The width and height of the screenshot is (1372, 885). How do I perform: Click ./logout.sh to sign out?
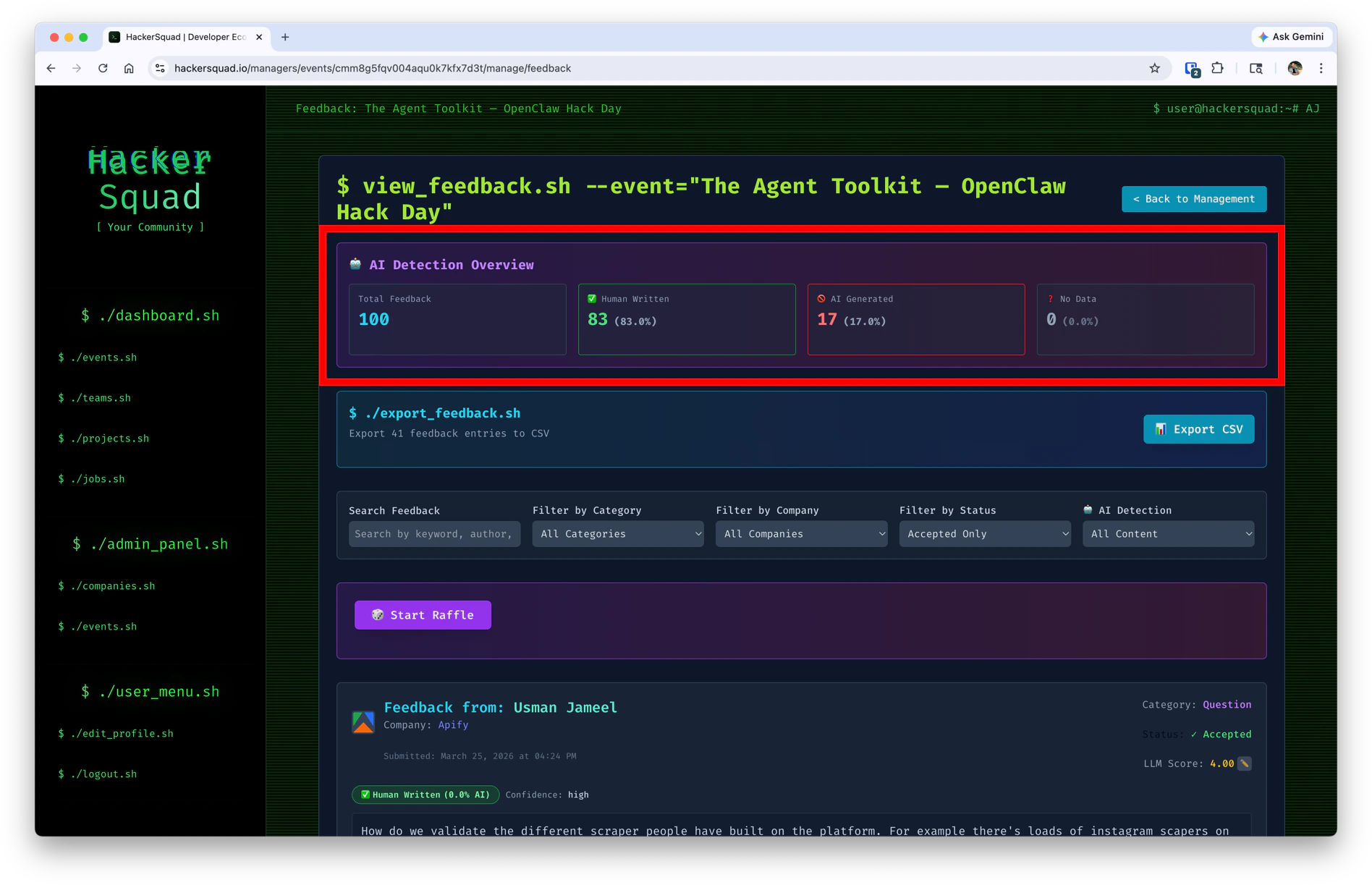point(97,774)
